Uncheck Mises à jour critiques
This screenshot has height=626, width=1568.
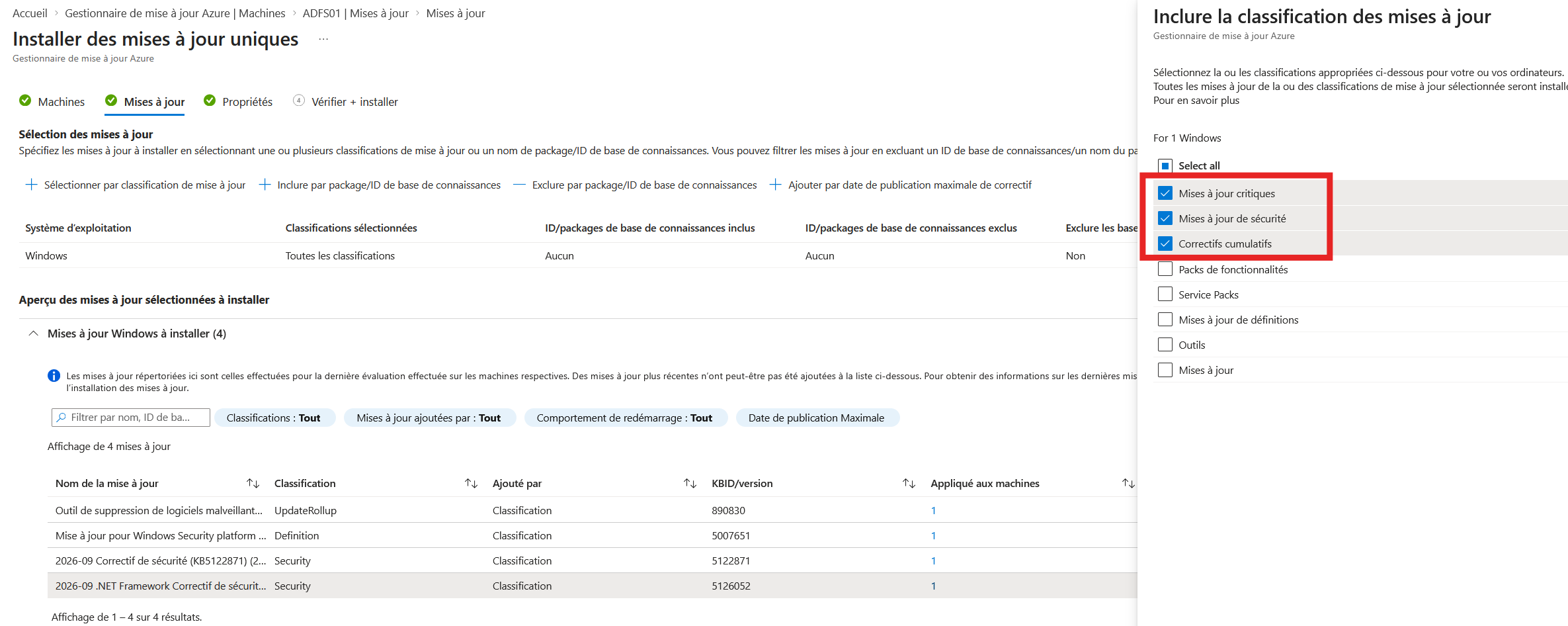click(1165, 193)
